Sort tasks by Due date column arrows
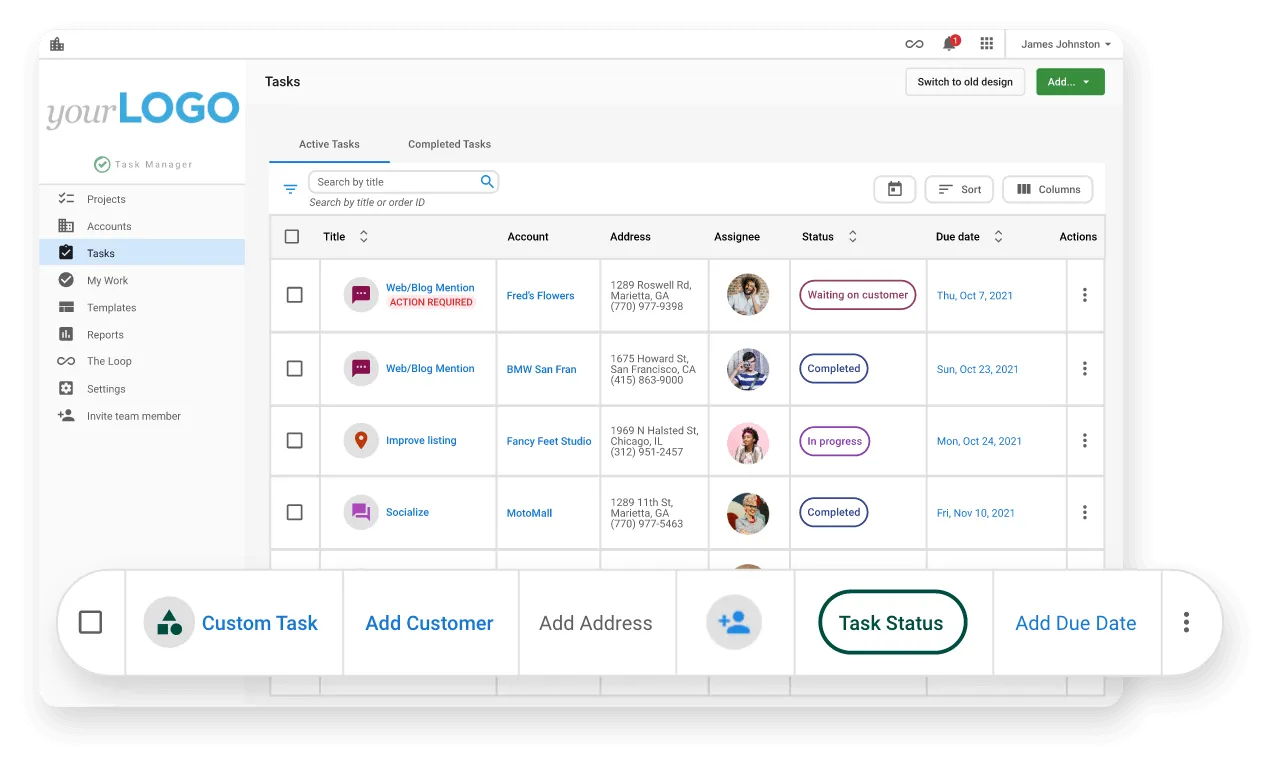1274x768 pixels. pyautogui.click(x=997, y=236)
